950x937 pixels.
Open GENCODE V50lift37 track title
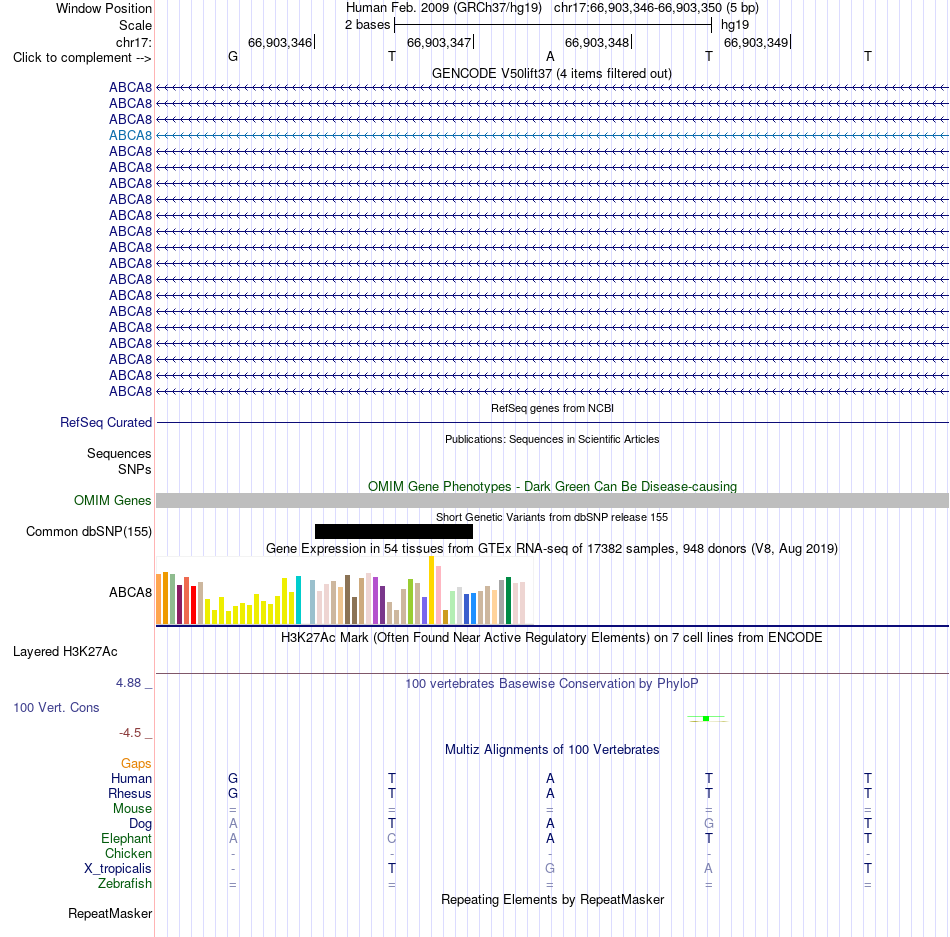[551, 73]
